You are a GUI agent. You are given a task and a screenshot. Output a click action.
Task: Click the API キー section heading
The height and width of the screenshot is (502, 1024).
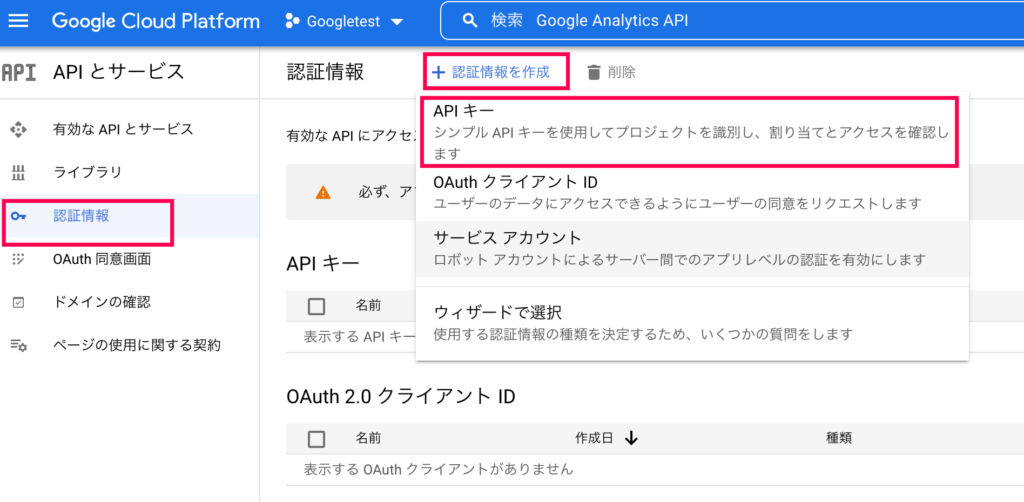point(323,263)
